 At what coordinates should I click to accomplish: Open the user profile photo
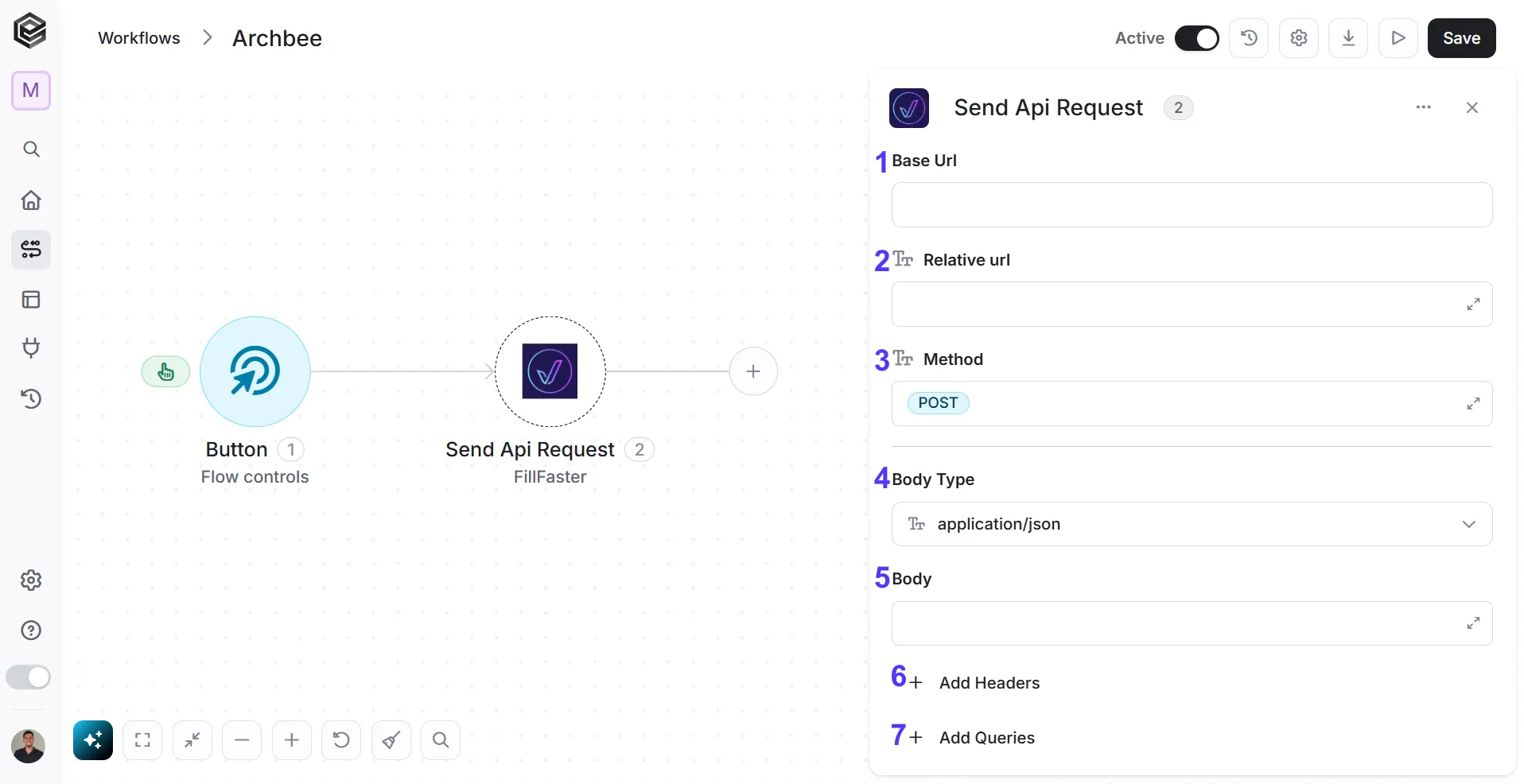click(x=29, y=746)
